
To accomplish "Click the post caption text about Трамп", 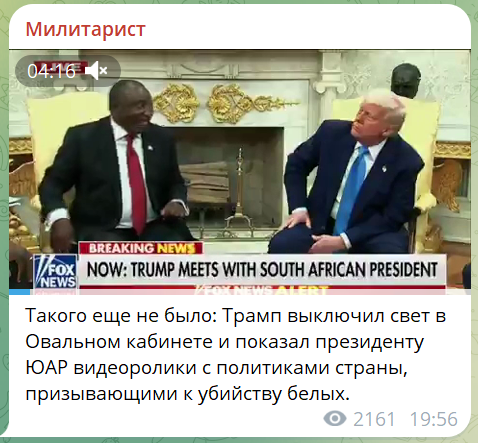I will [x=236, y=354].
